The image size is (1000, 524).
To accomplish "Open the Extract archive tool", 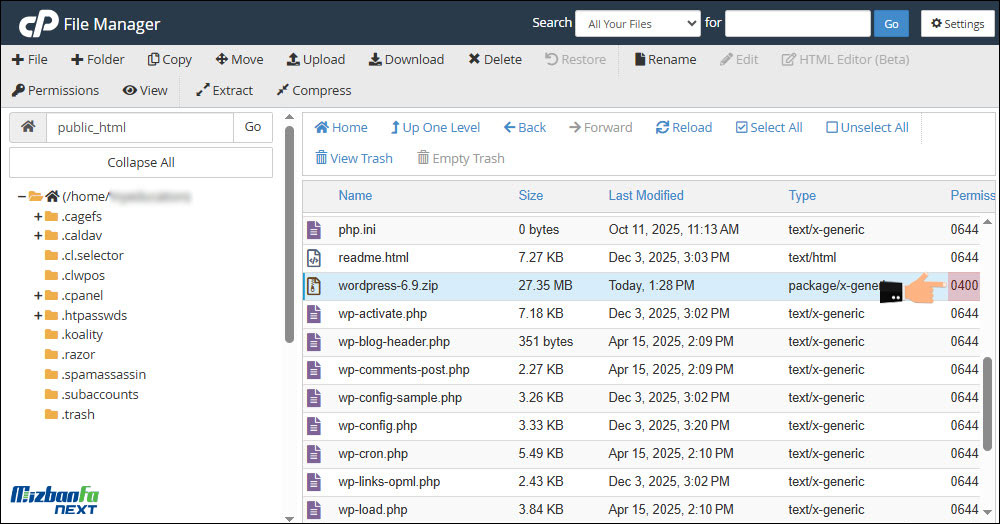I will (202, 90).
